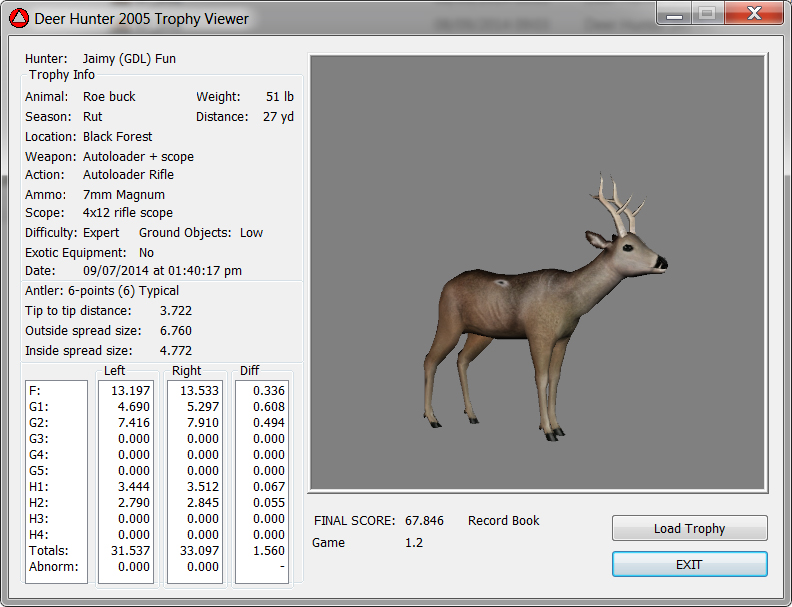Click the Outside spread size value 6.760
The width and height of the screenshot is (792, 607).
click(x=175, y=331)
